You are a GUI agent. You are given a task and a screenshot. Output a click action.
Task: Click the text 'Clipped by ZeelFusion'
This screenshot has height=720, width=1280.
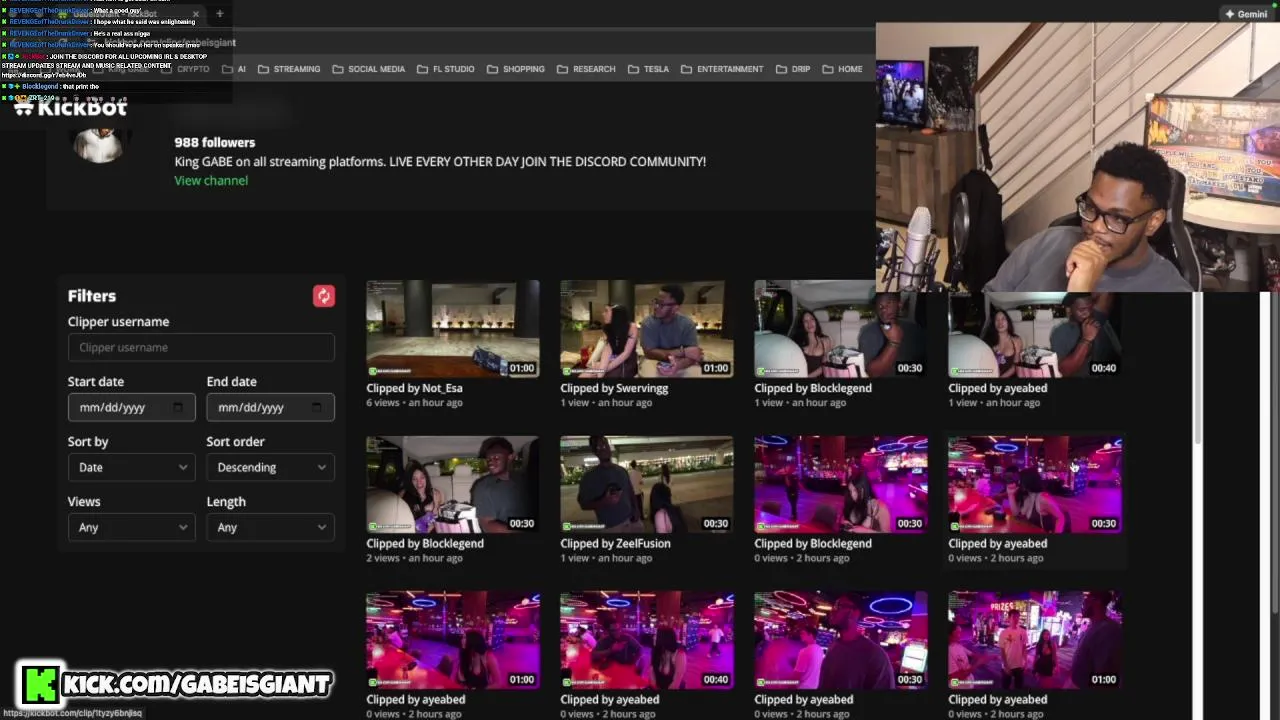pos(615,543)
